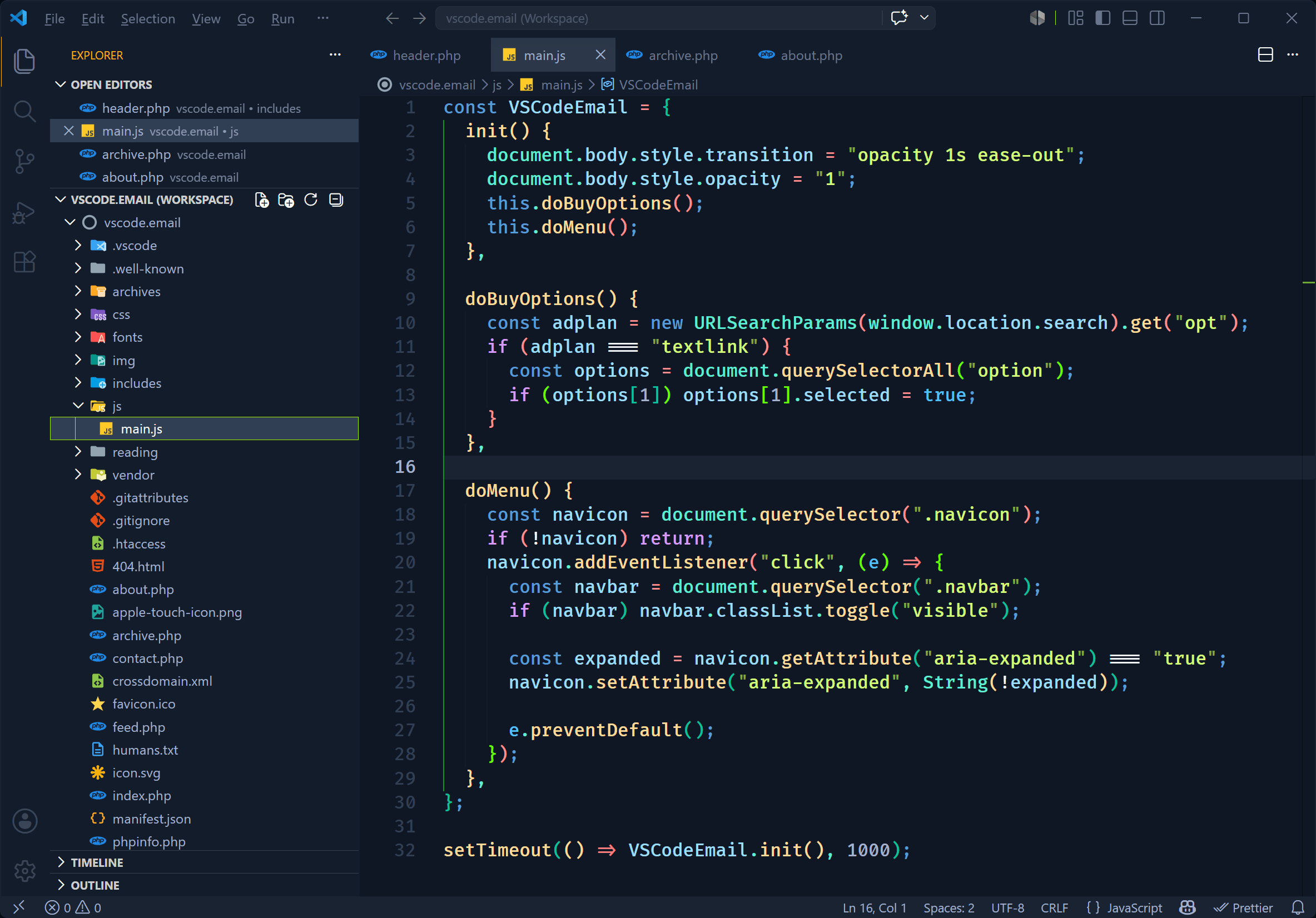Image resolution: width=1316 pixels, height=918 pixels.
Task: Open the Run menu
Action: (x=282, y=18)
